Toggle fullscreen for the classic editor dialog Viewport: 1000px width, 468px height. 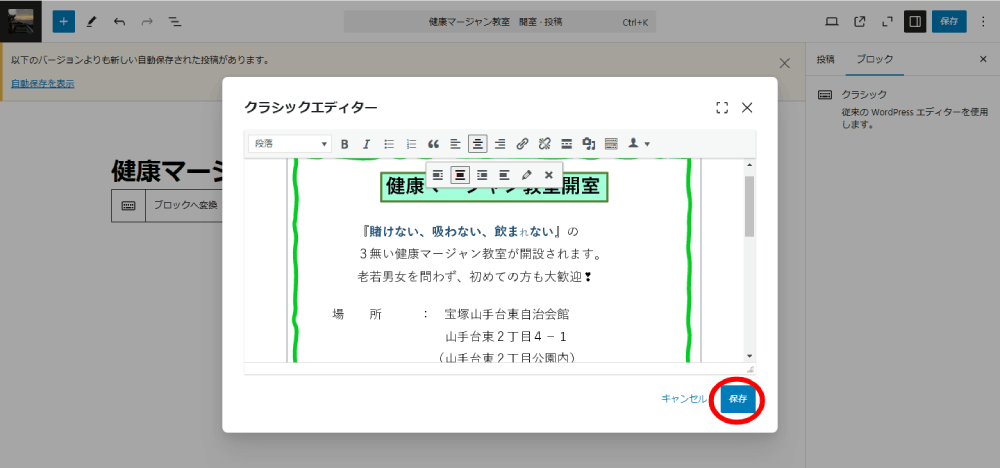point(722,107)
